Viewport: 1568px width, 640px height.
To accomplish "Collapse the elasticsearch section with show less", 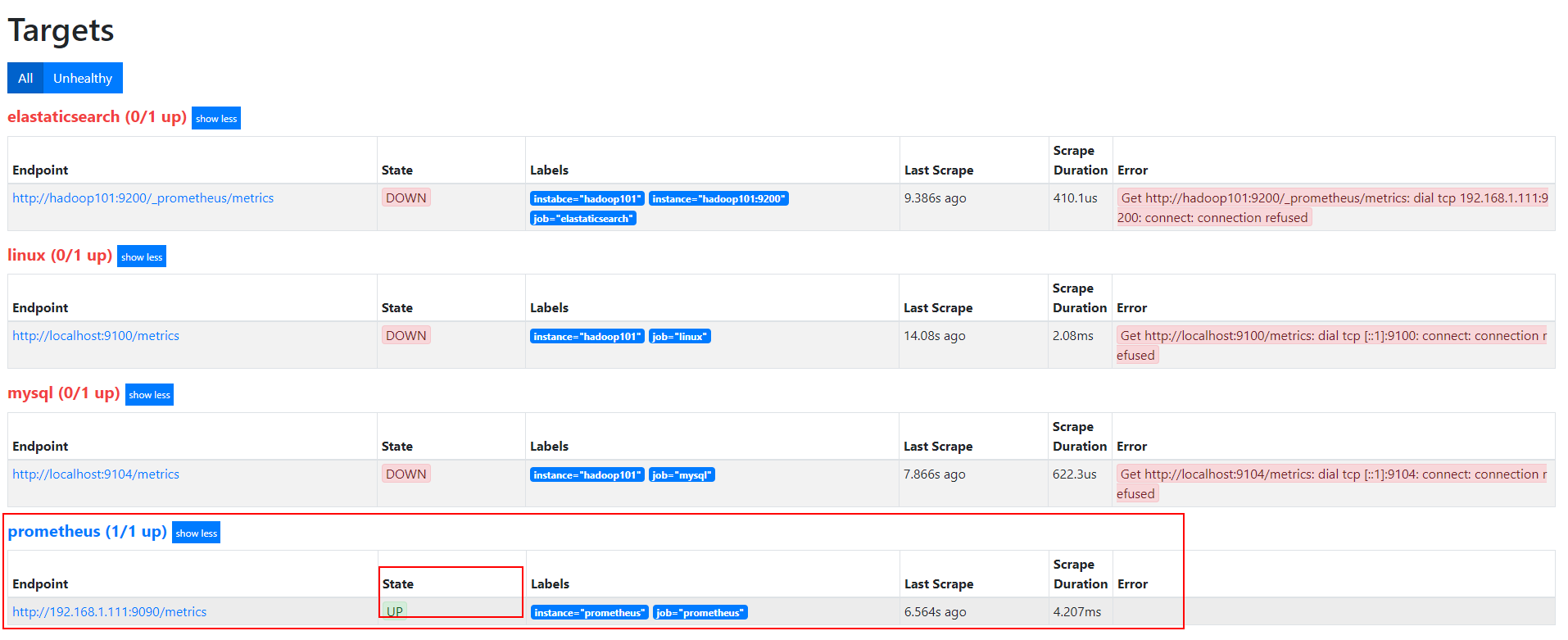I will click(x=216, y=118).
